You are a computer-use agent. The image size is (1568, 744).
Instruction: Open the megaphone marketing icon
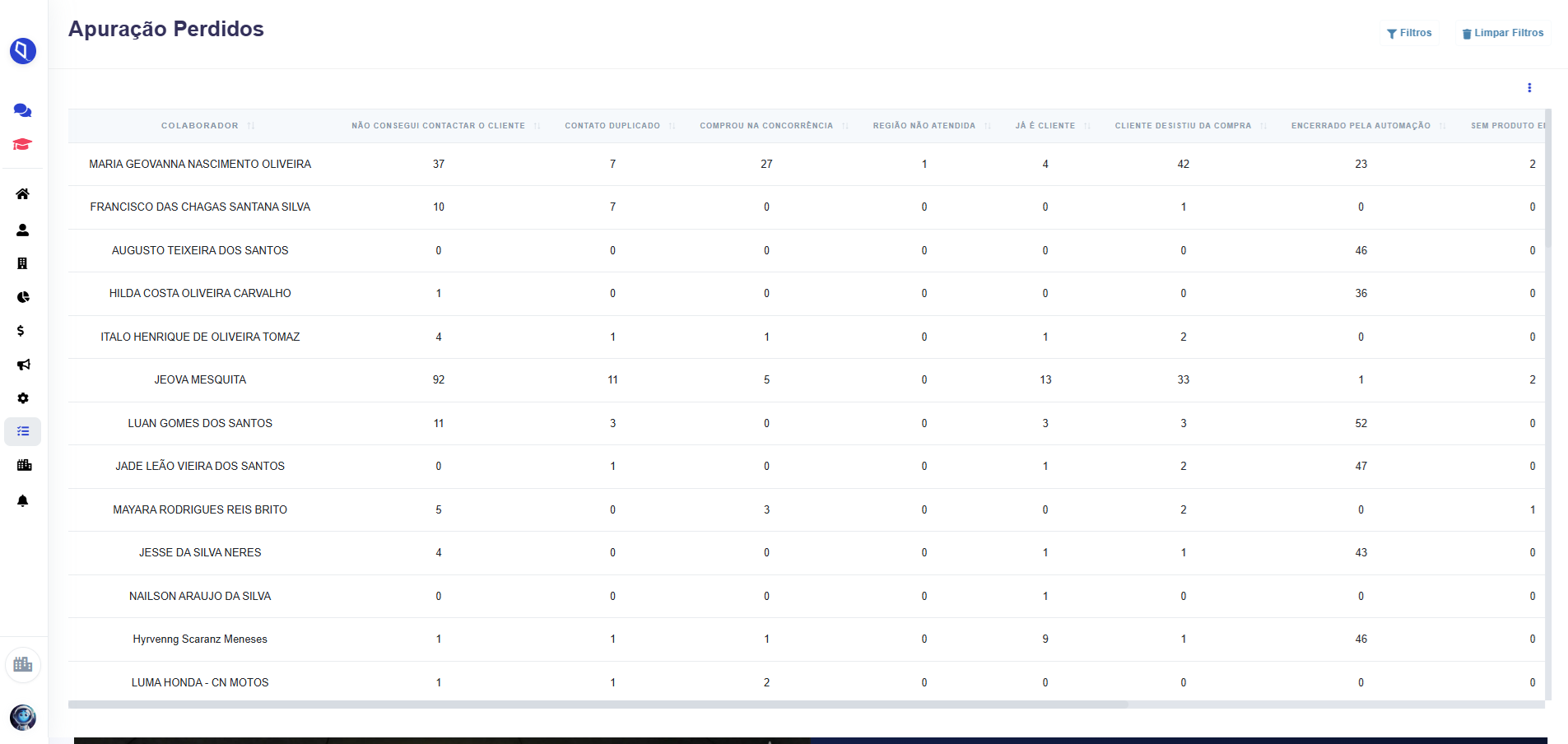pos(23,365)
